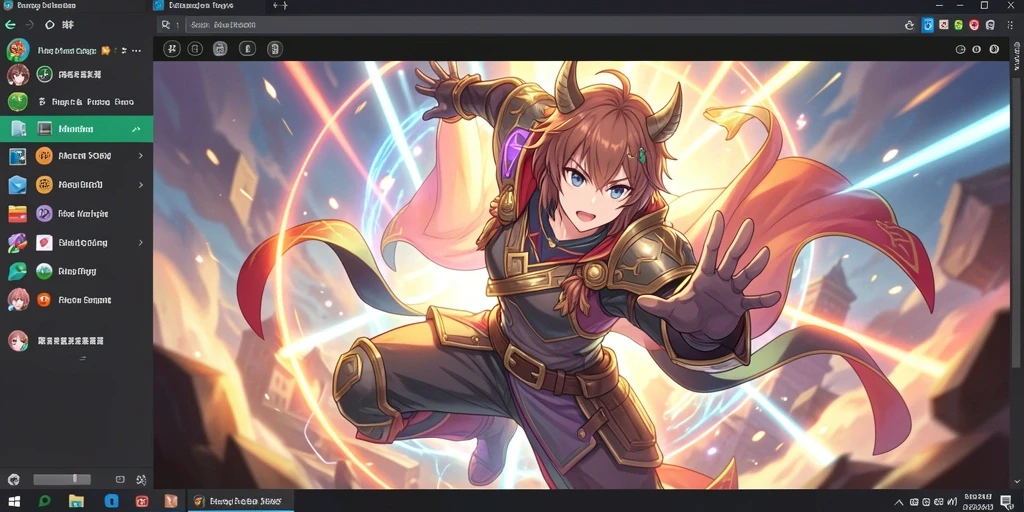Show hidden tray icons with the up chevron
Viewport: 1024px width, 512px height.
pyautogui.click(x=899, y=502)
